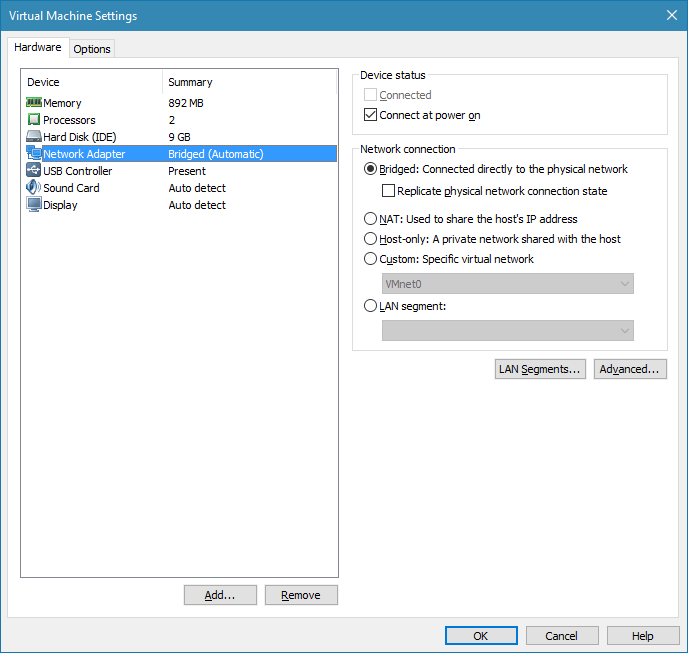Screen dimensions: 688x653
Task: Click the Processors chip icon
Action: [x=33, y=120]
